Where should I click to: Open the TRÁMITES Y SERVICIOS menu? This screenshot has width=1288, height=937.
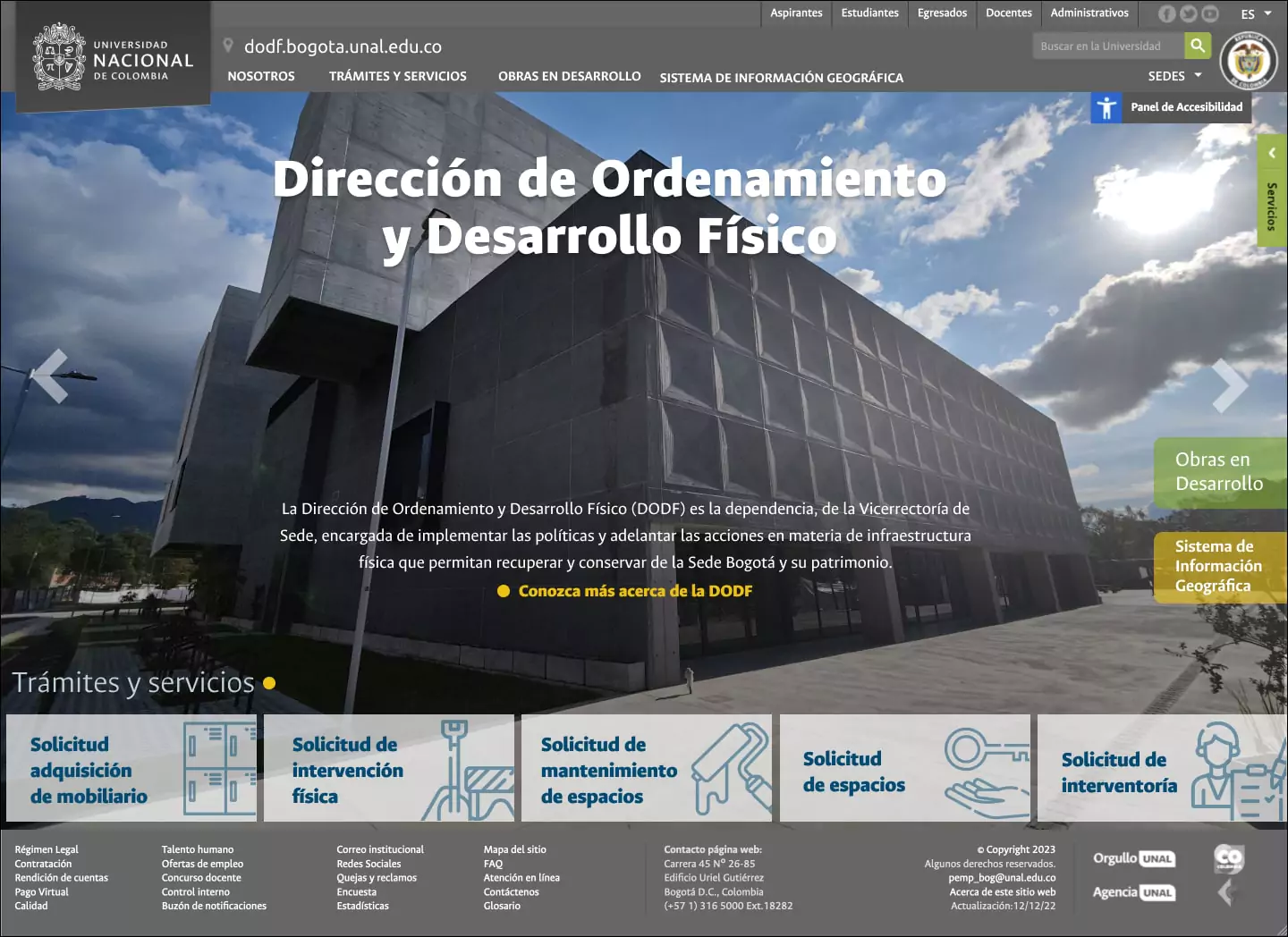coord(398,76)
